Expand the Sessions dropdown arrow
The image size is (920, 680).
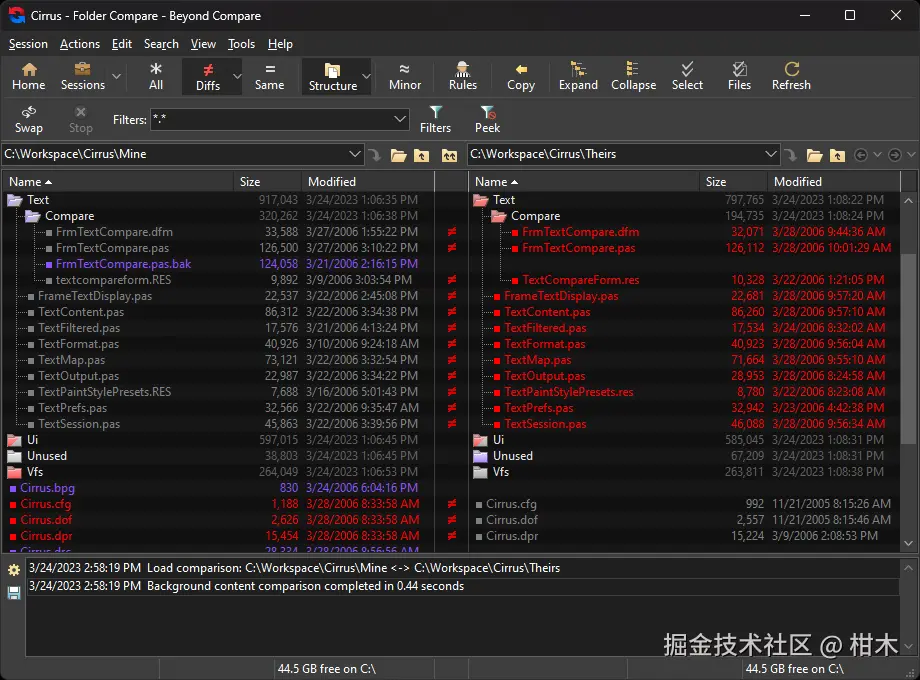pos(116,76)
